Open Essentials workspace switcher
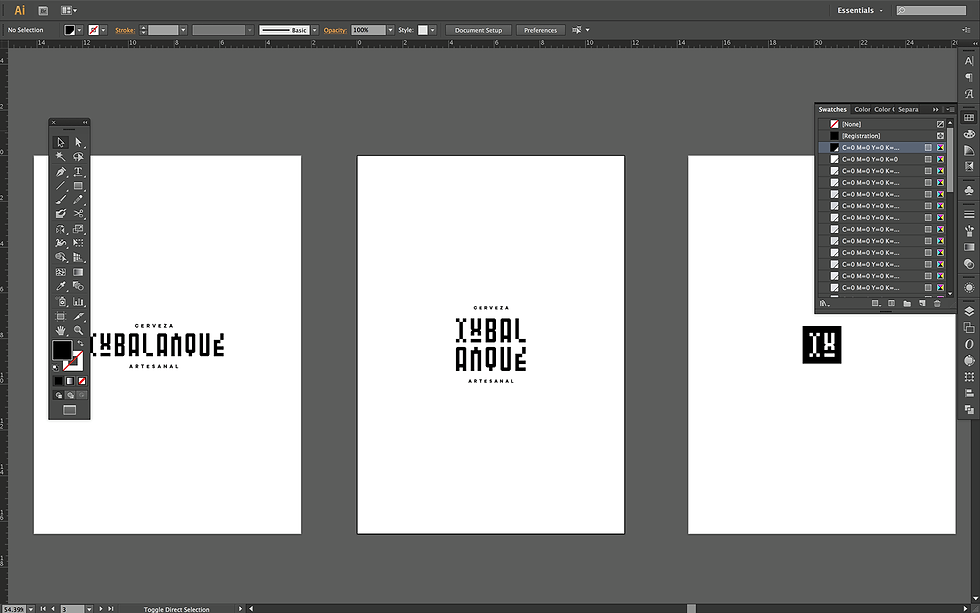This screenshot has height=613, width=980. click(860, 11)
